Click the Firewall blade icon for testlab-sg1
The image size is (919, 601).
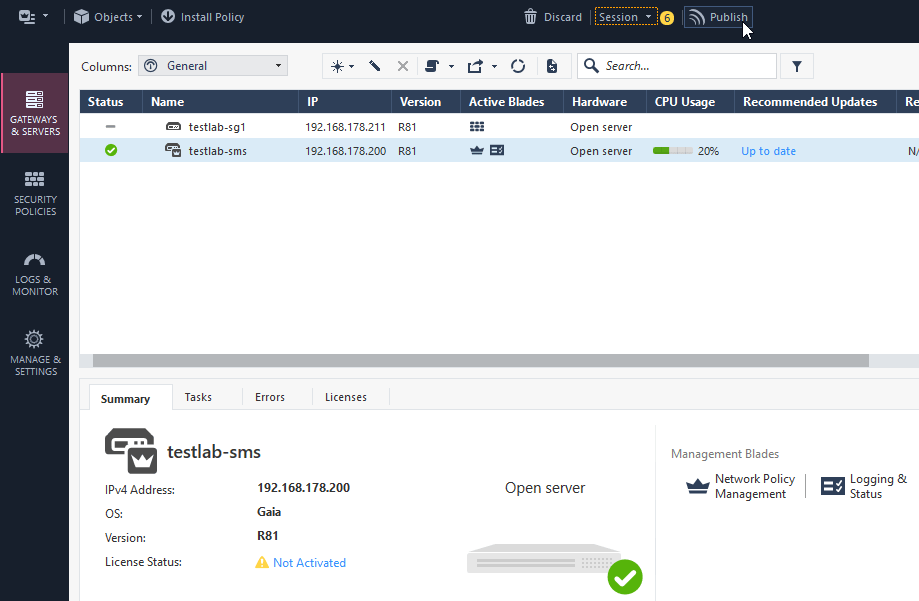click(477, 126)
